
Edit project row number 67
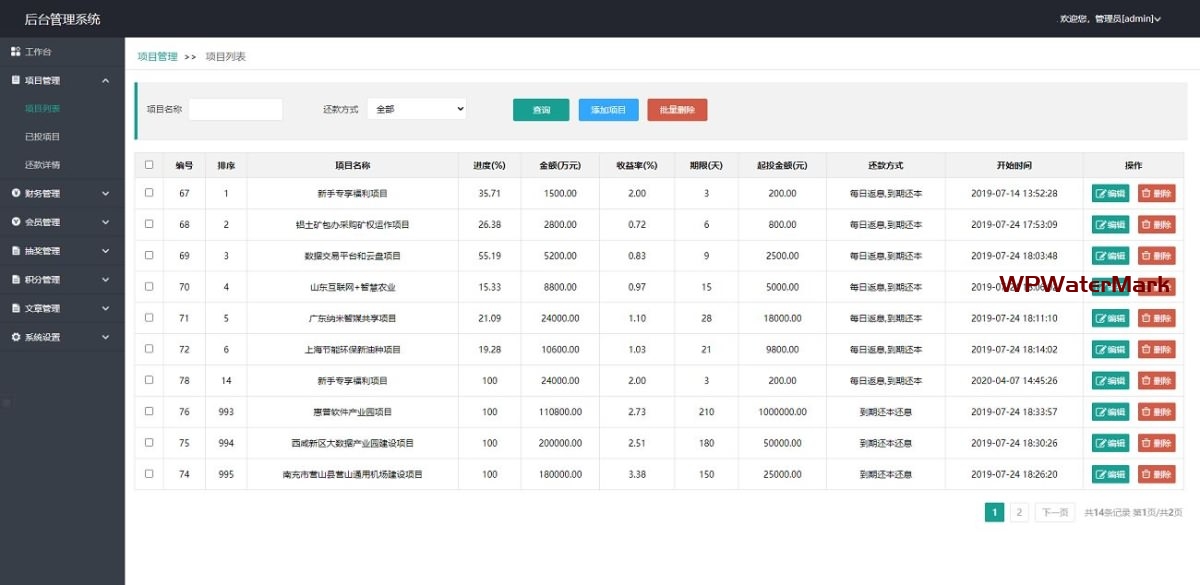tap(1110, 194)
